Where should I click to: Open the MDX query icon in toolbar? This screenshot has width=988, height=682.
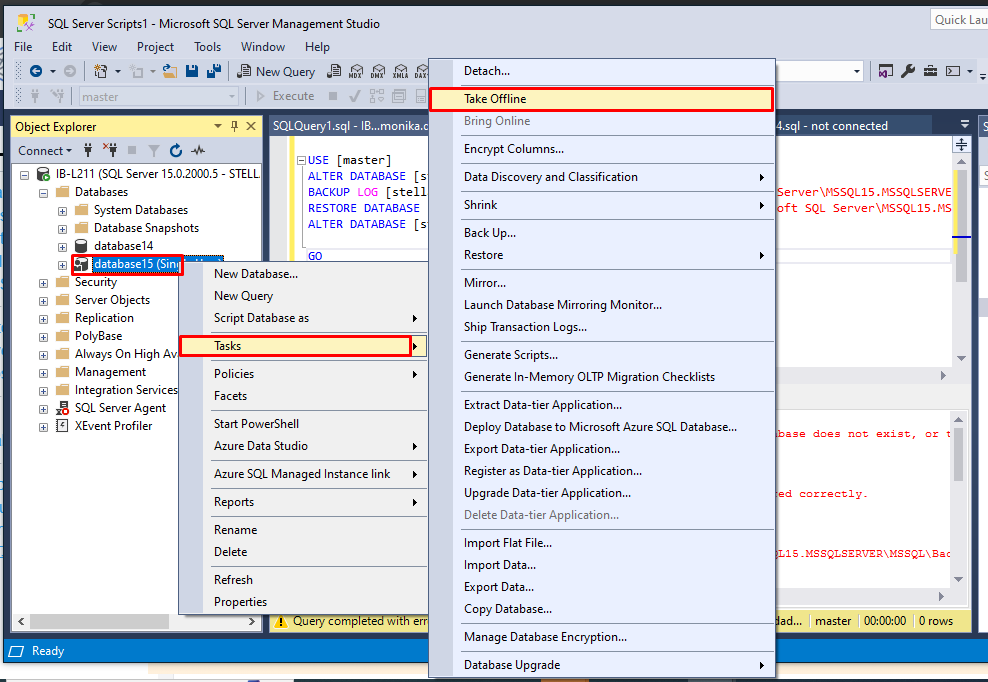[x=356, y=72]
